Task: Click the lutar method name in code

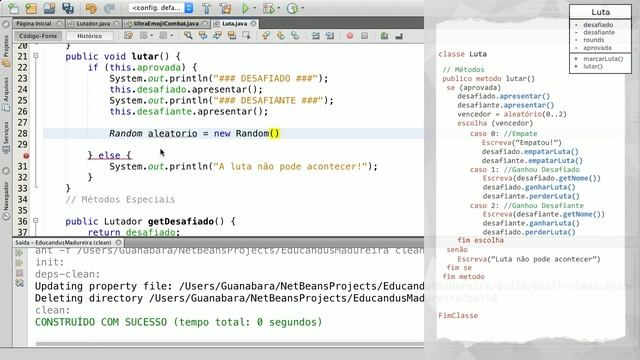Action: 144,56
